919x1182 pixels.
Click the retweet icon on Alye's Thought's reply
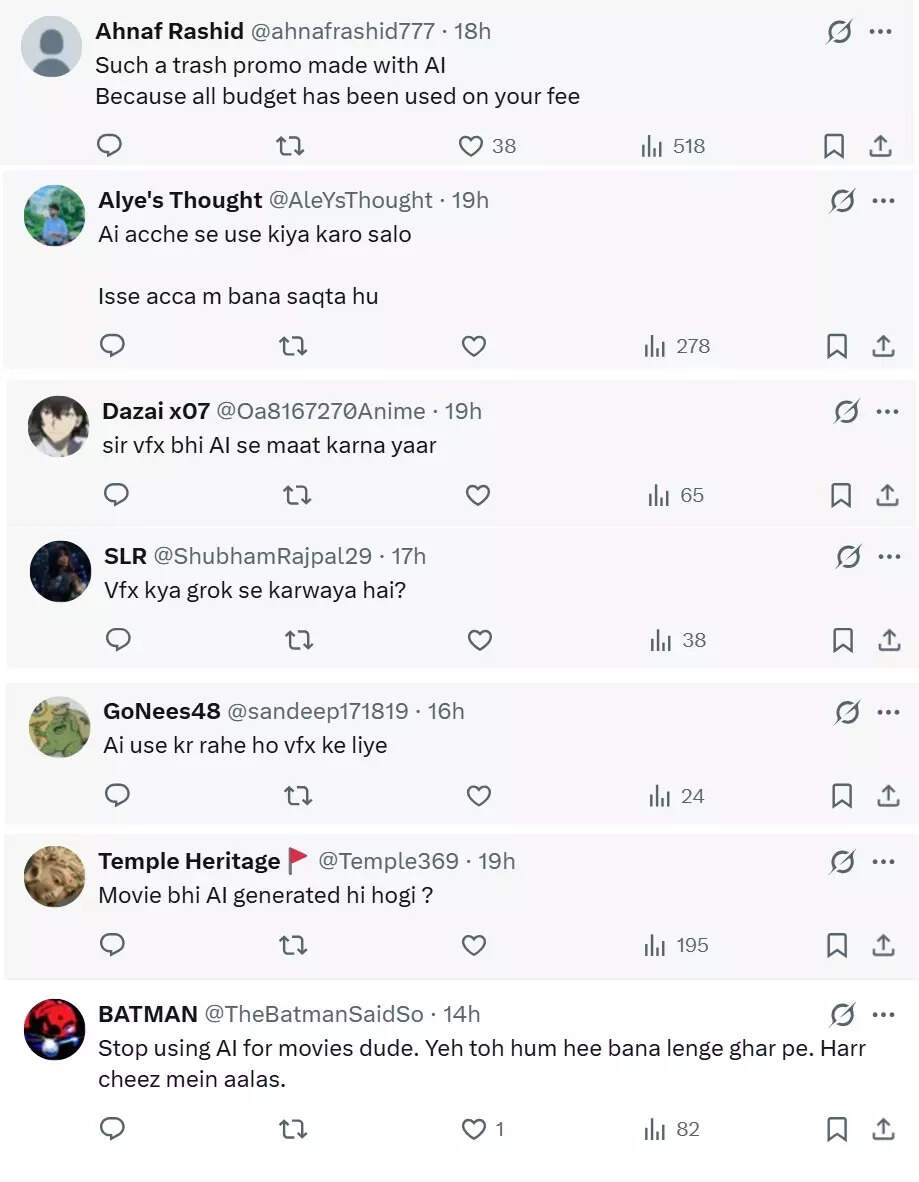coord(292,346)
